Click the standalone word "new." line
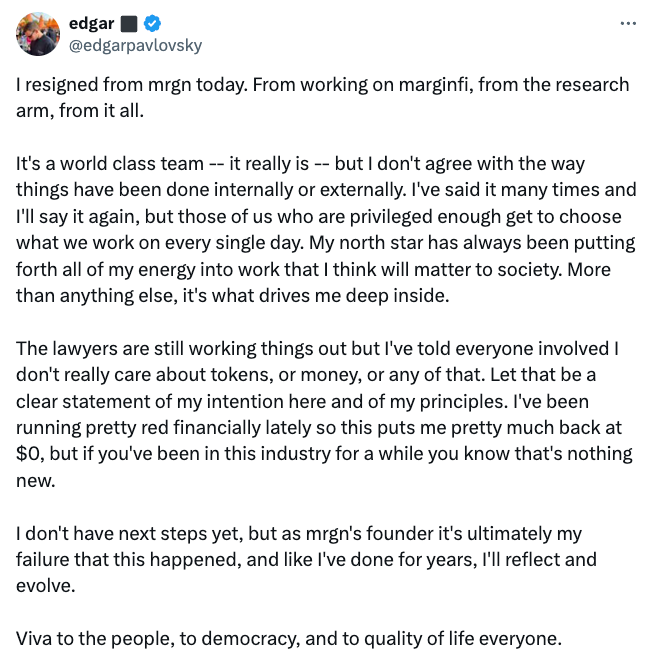This screenshot has width=655, height=671. click(36, 481)
